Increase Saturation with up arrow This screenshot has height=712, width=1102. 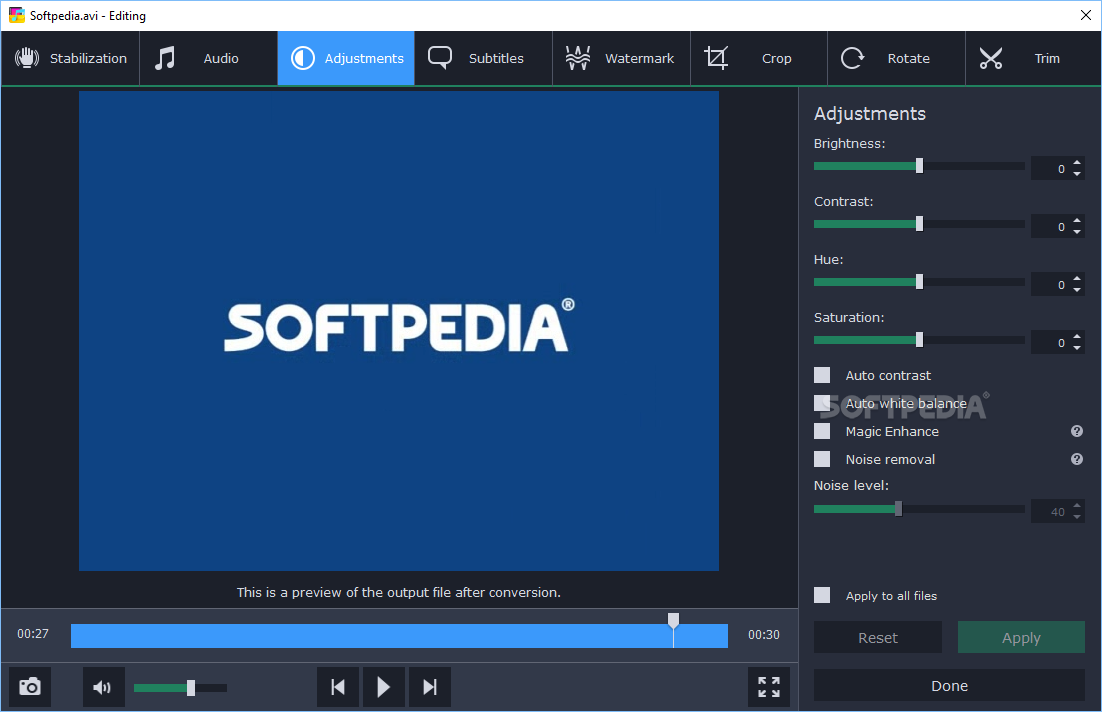(1077, 337)
